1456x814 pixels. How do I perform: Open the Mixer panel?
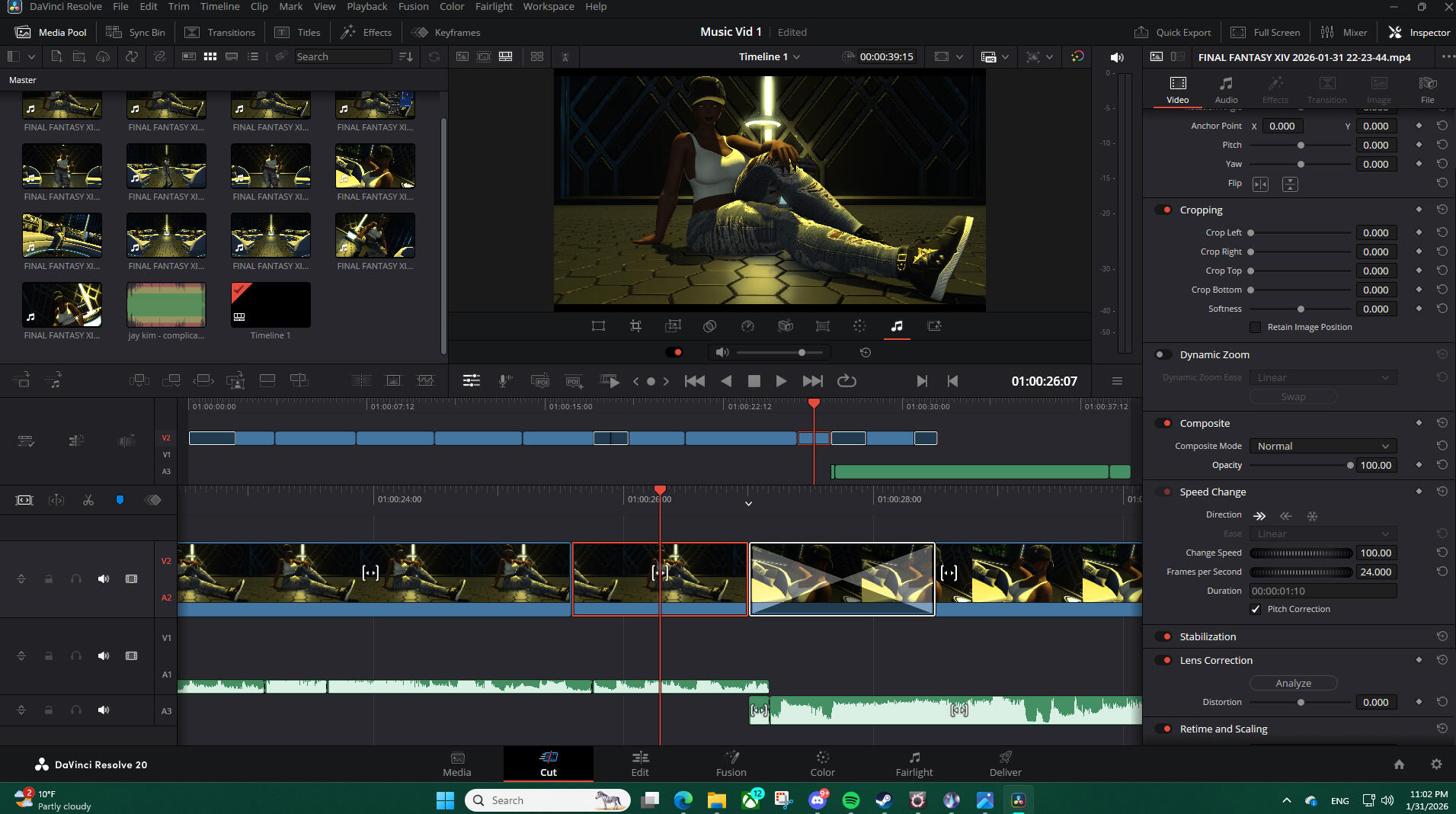(x=1343, y=32)
